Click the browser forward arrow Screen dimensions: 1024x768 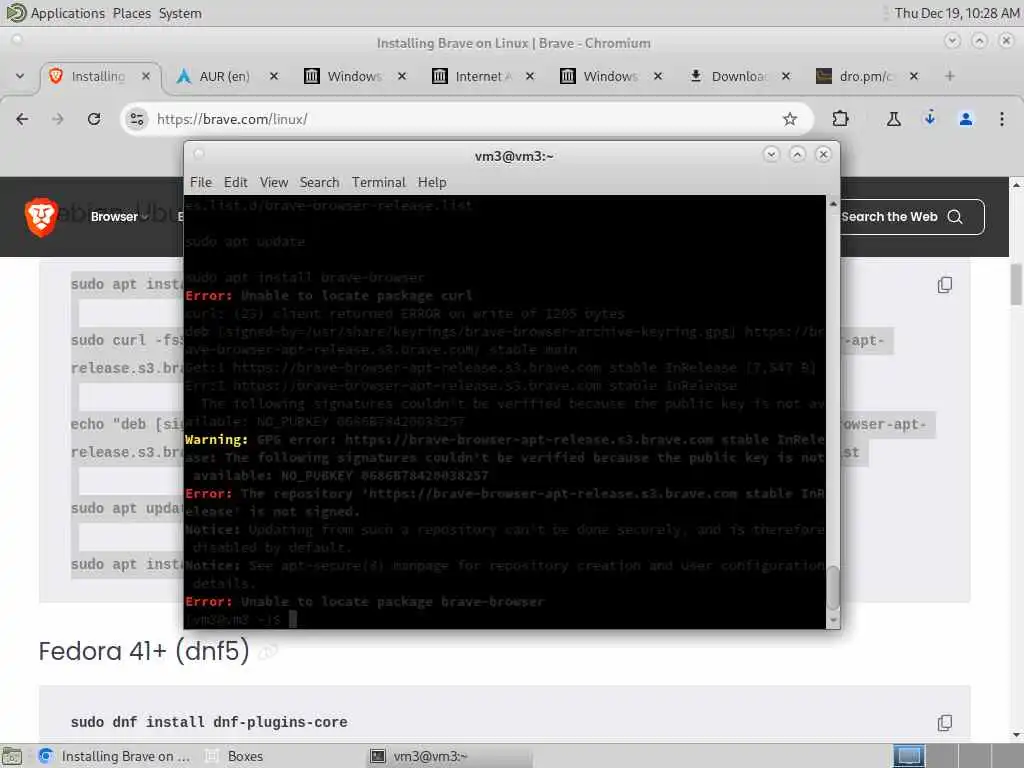coord(58,119)
